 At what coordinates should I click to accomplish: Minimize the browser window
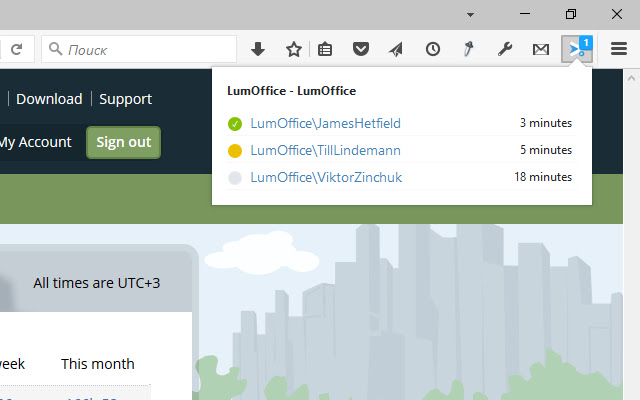[x=525, y=14]
